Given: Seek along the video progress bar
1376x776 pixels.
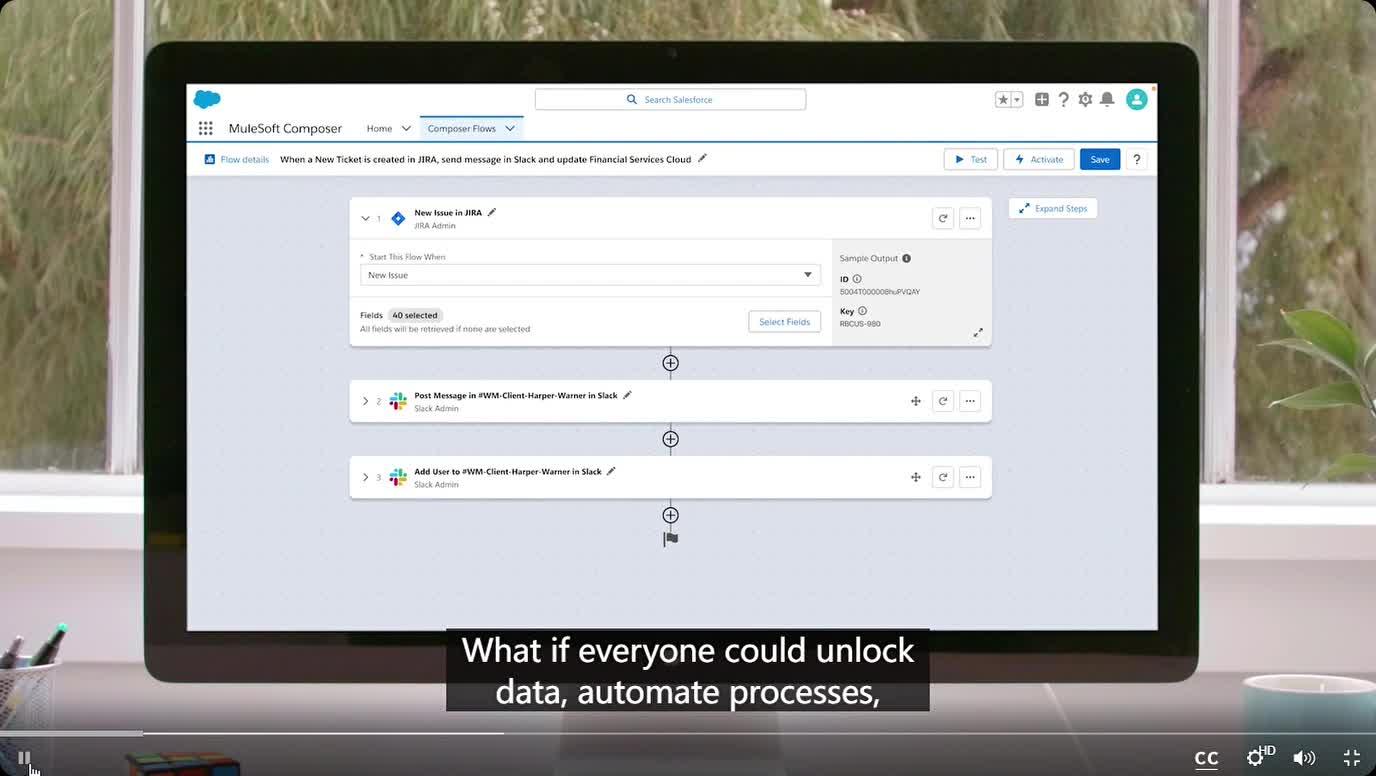Looking at the screenshot, I should pos(688,734).
